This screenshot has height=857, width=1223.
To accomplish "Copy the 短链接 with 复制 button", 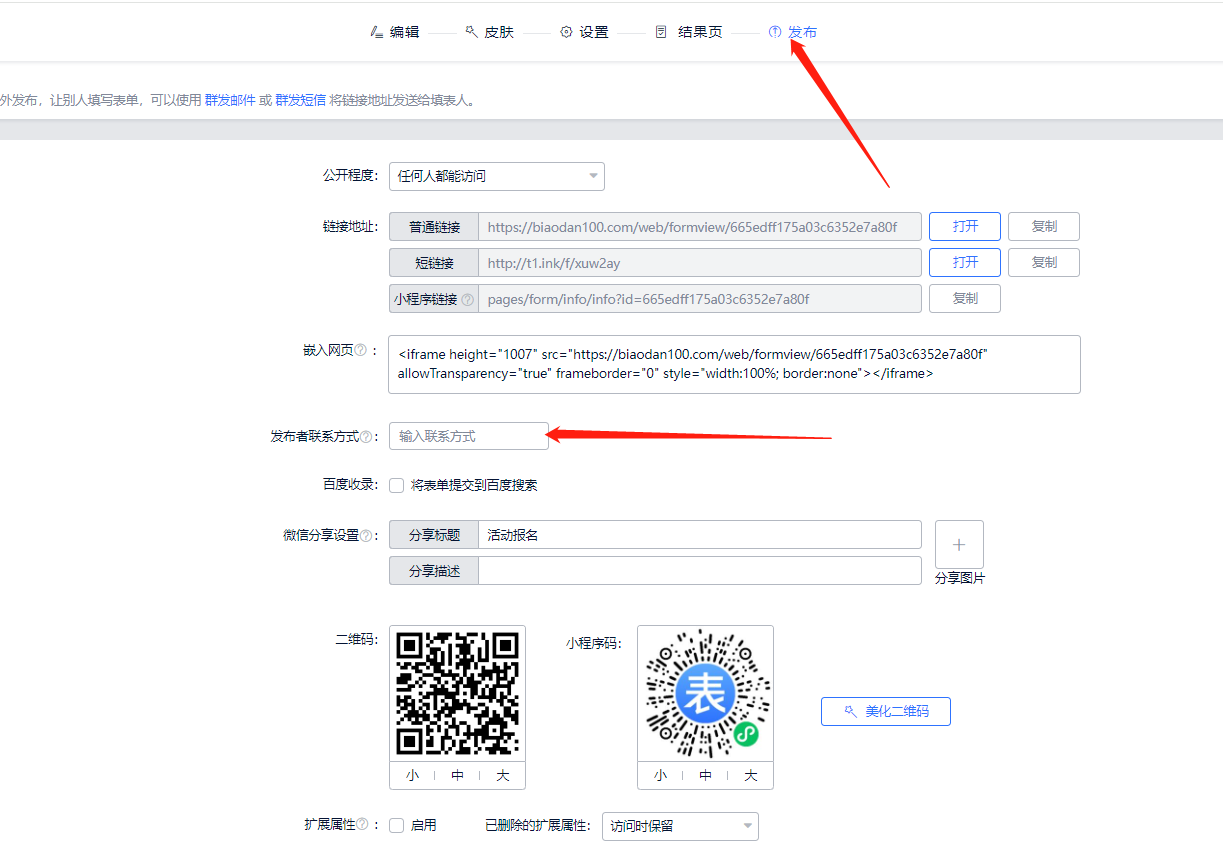I will coord(1043,262).
